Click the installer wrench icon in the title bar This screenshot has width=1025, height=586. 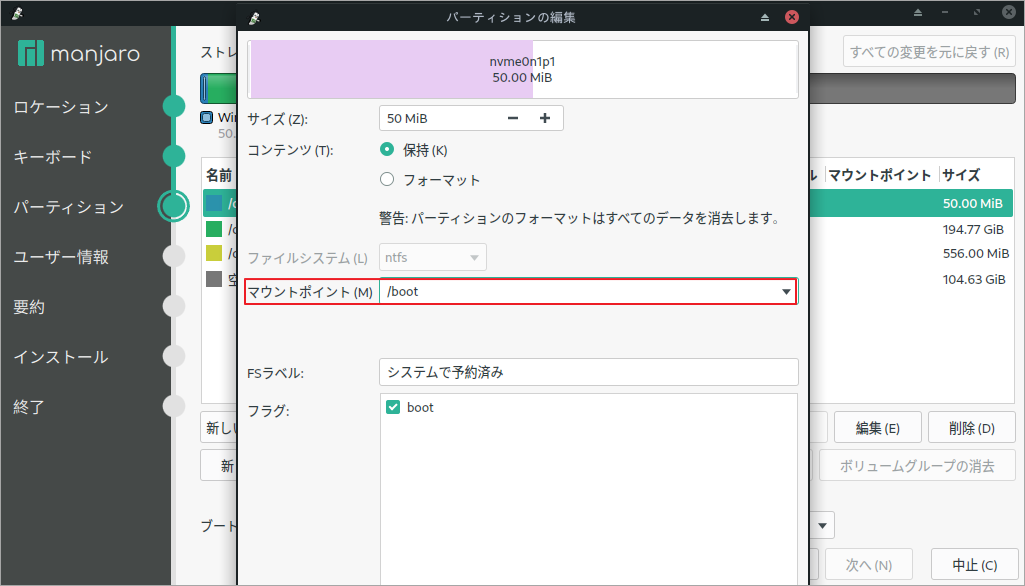[255, 16]
